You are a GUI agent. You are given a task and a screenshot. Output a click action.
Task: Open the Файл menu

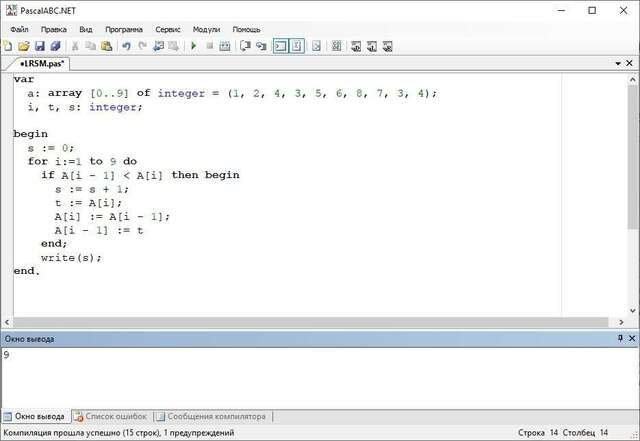click(x=19, y=29)
